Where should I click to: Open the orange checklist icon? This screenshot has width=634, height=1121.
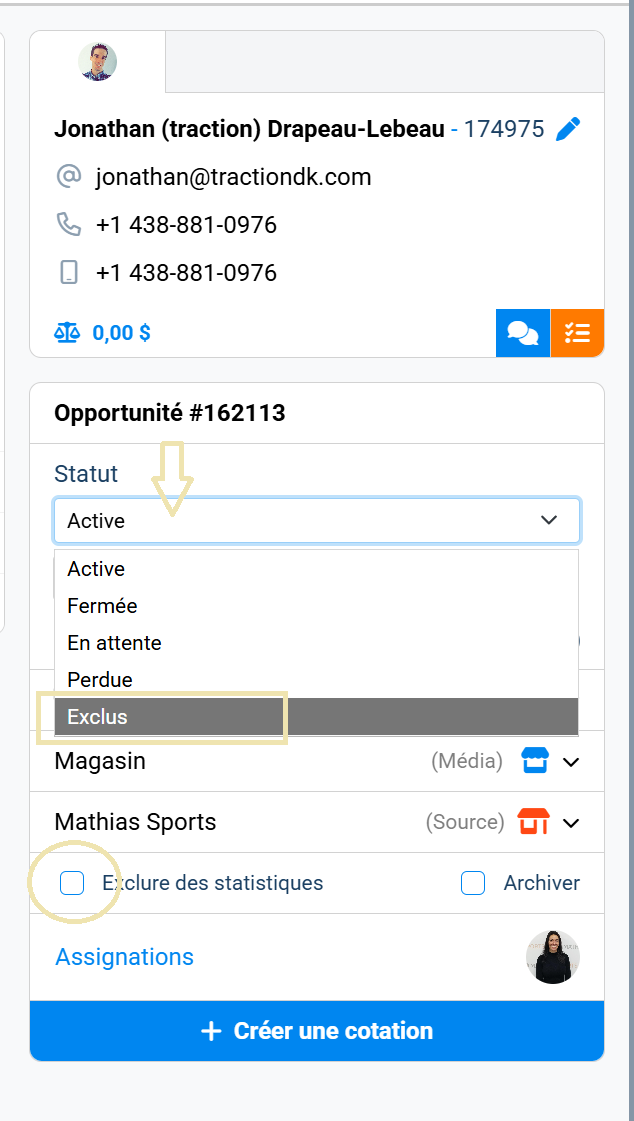[x=577, y=333]
